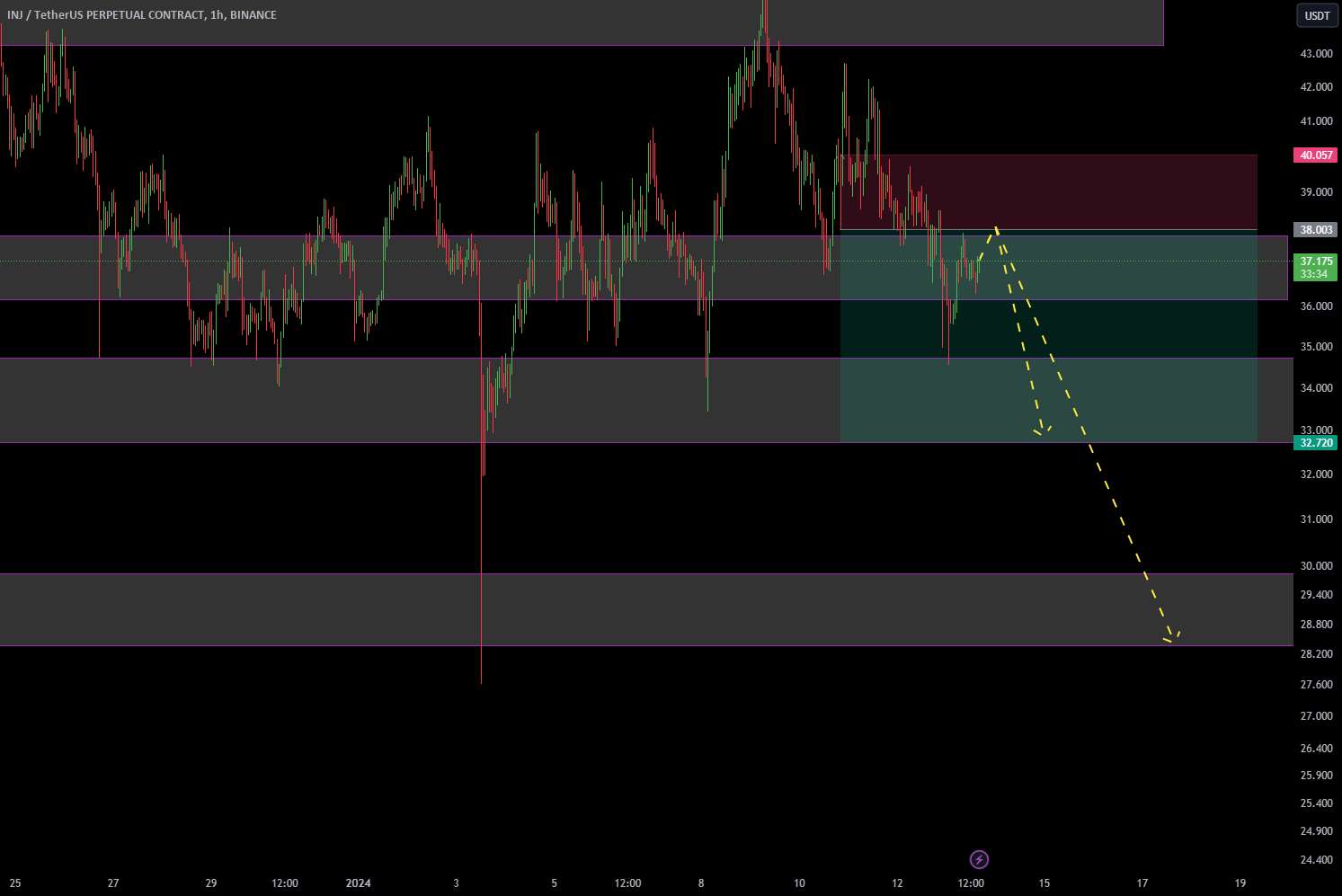1342x896 pixels.
Task: Click the 31.000 price axis label
Action: [x=1316, y=519]
